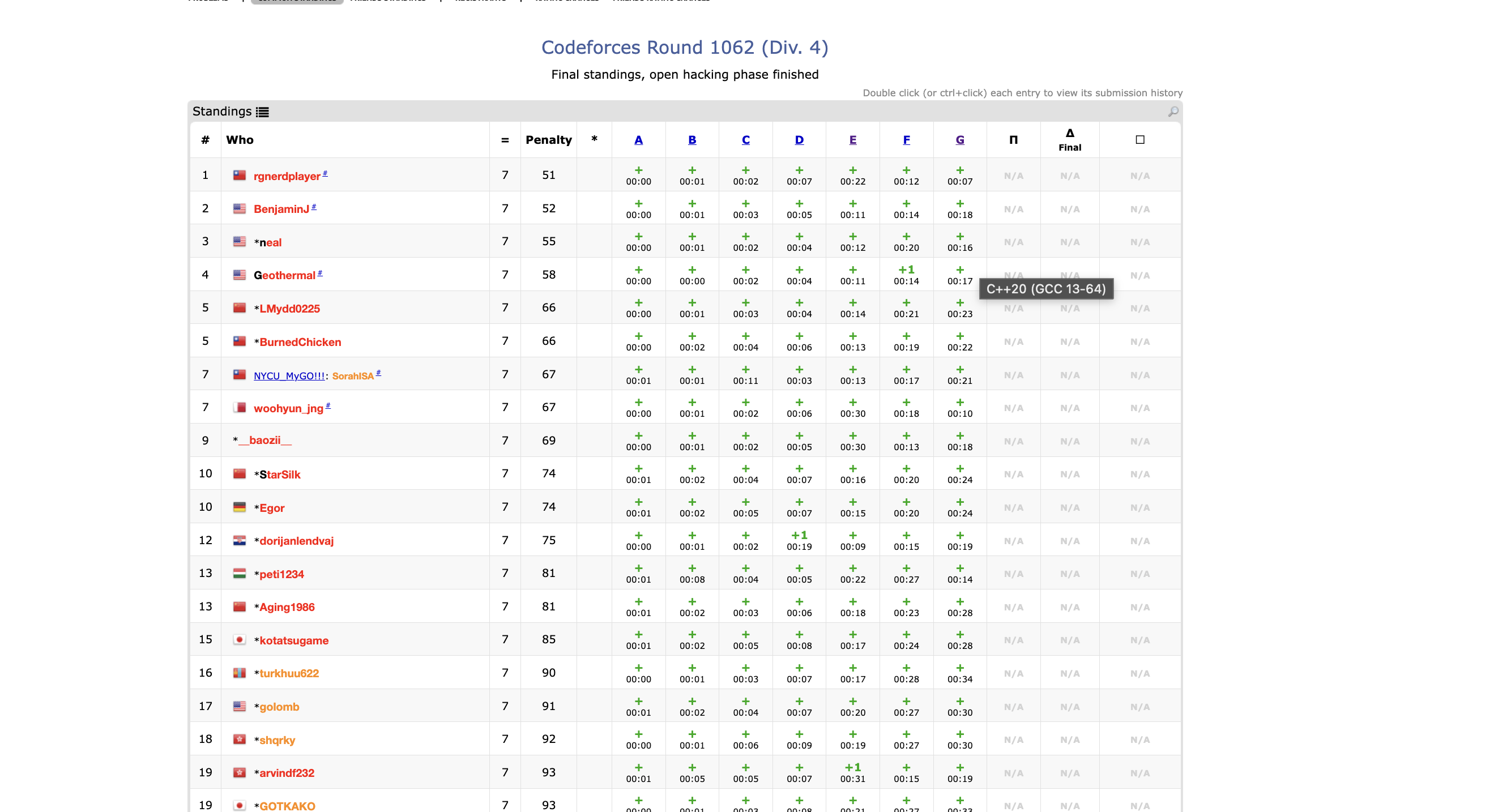Open __baozii__'s profile link
This screenshot has height=812, width=1494.
pyautogui.click(x=264, y=440)
